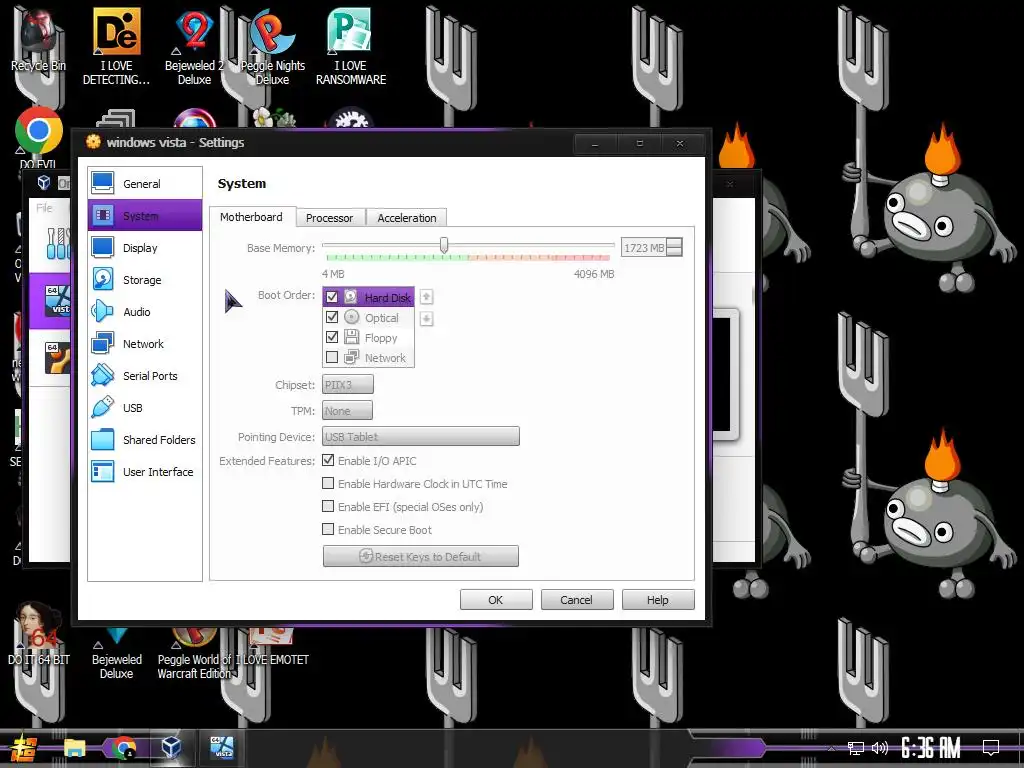Viewport: 1024px width, 768px height.
Task: Launch Peggle World of Warcraft Edition shortcut
Action: [x=194, y=653]
